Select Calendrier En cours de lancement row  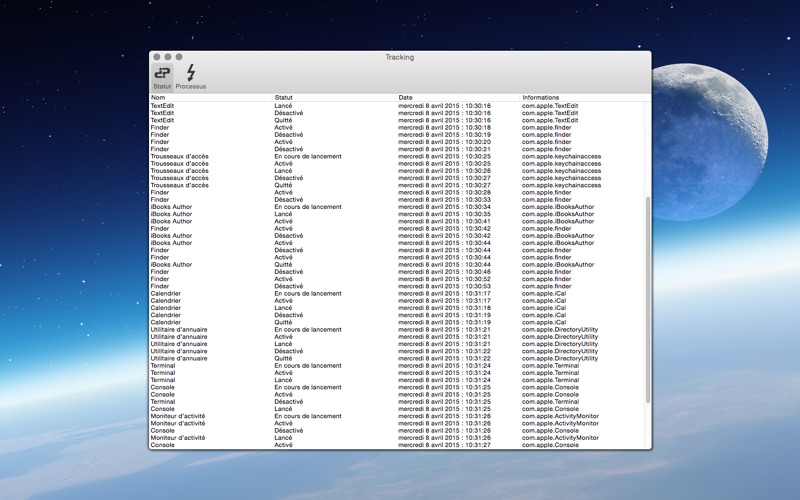397,293
